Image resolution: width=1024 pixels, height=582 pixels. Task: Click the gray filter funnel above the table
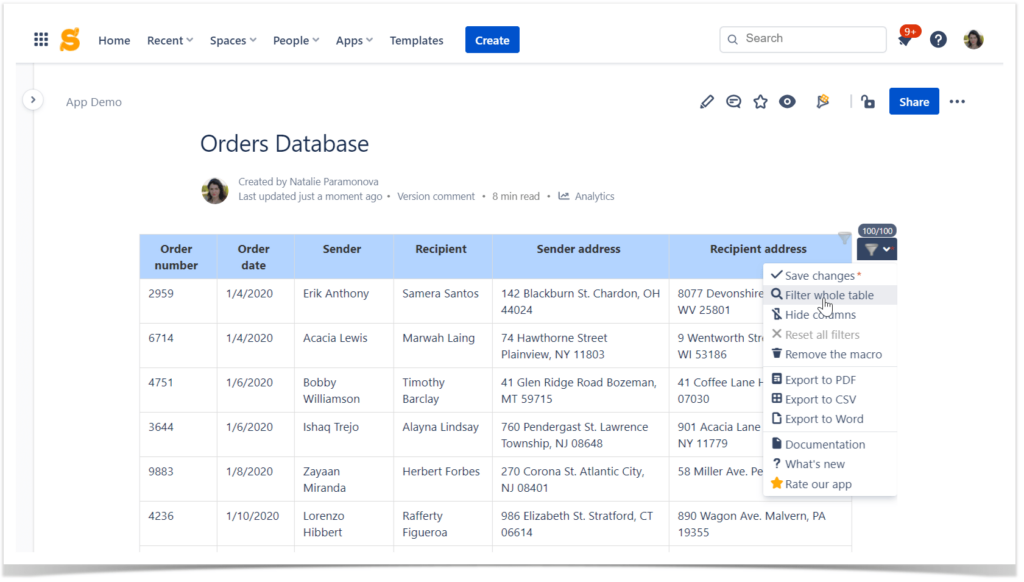click(x=844, y=239)
